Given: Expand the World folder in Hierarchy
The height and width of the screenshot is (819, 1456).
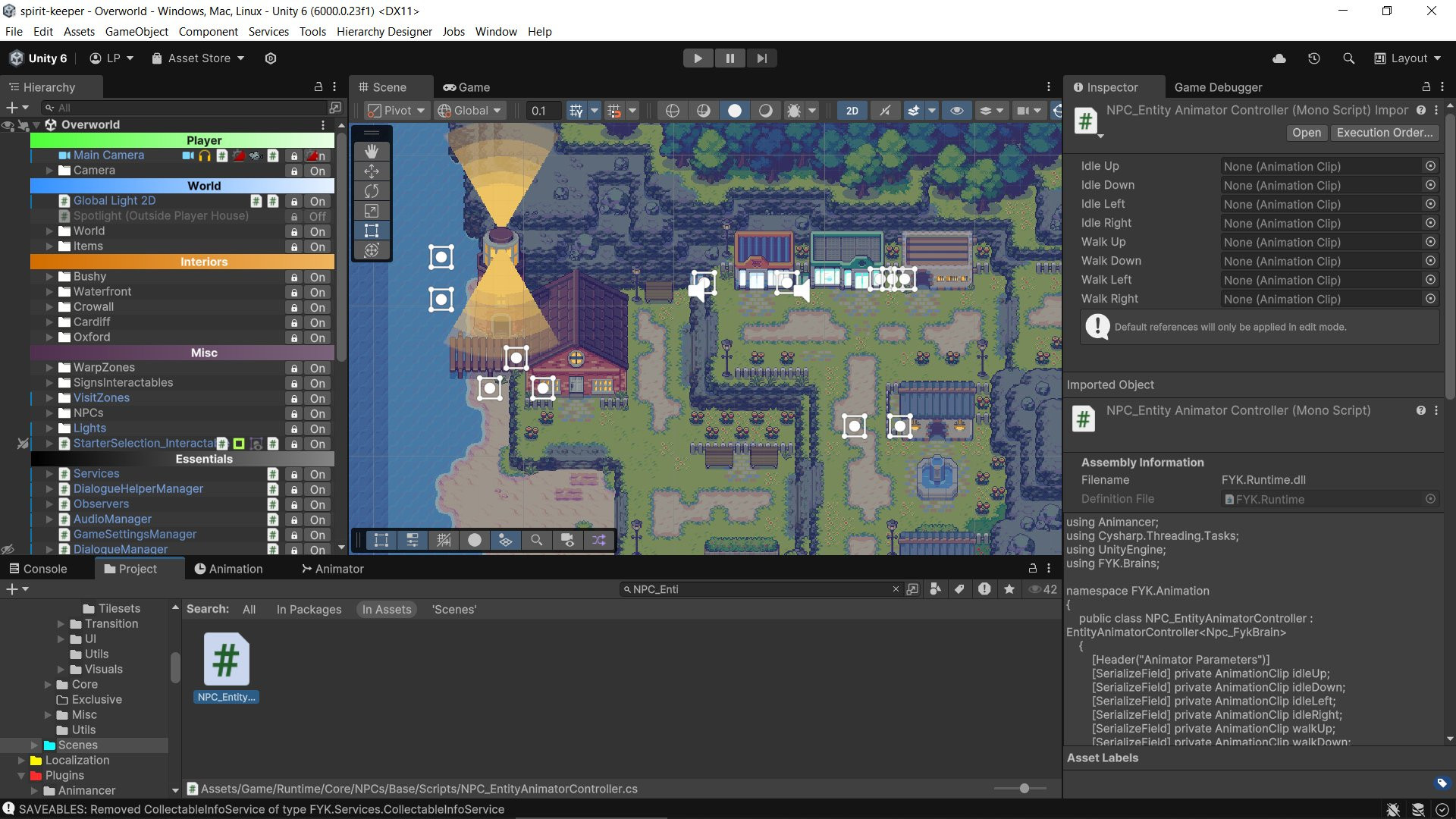Looking at the screenshot, I should pyautogui.click(x=49, y=231).
